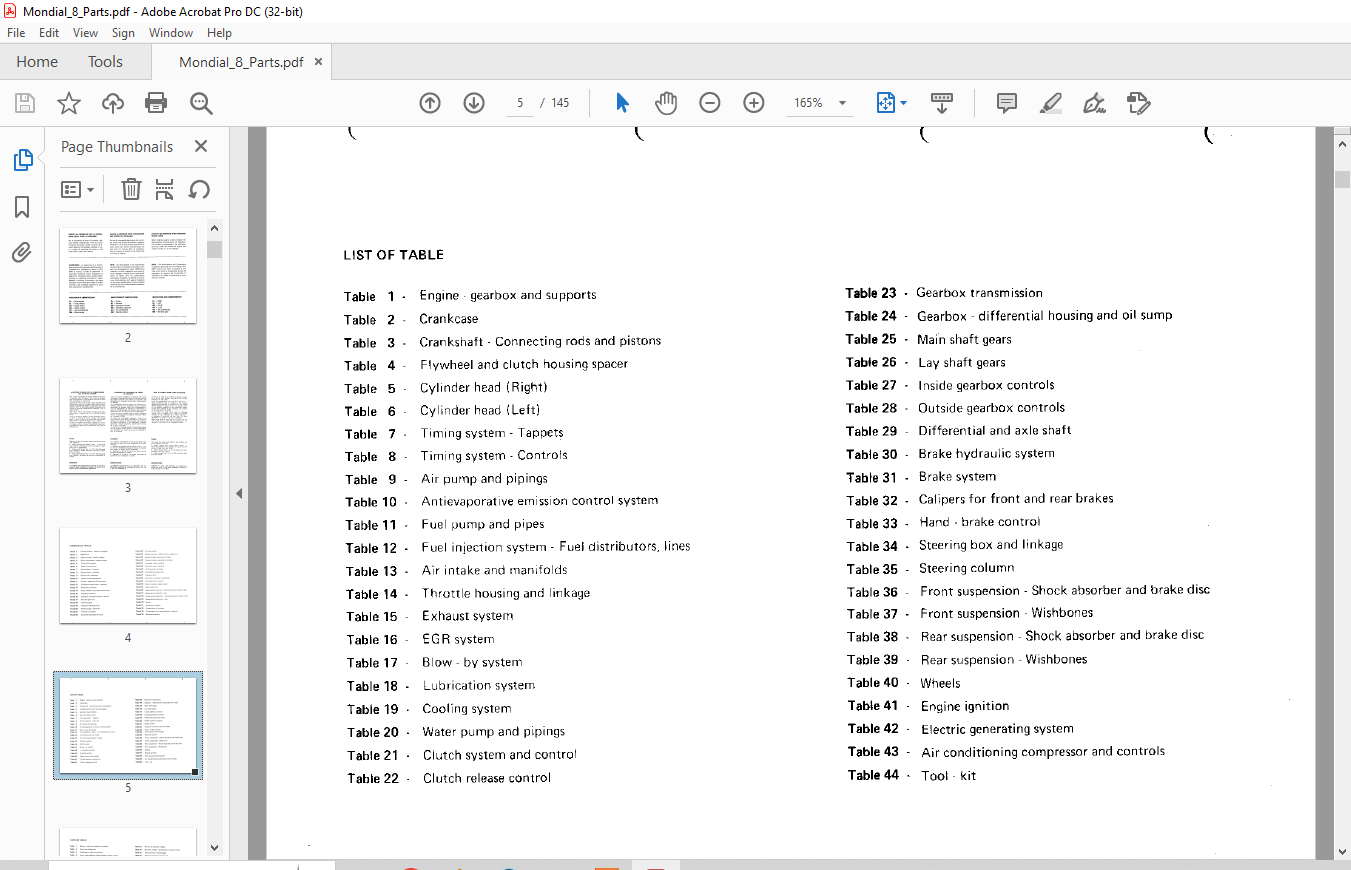Rotate pages in the thumbnails panel
This screenshot has width=1351, height=870.
click(199, 190)
